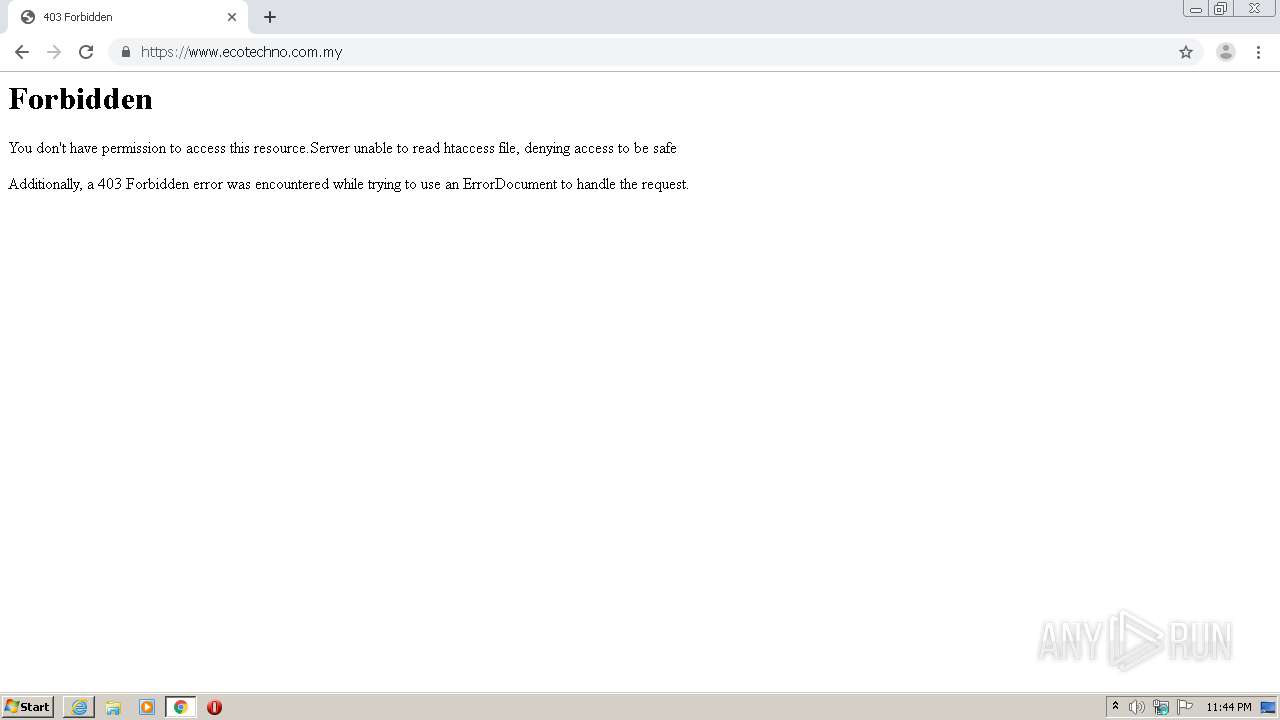Bookmark this page with the star icon

tap(1186, 52)
